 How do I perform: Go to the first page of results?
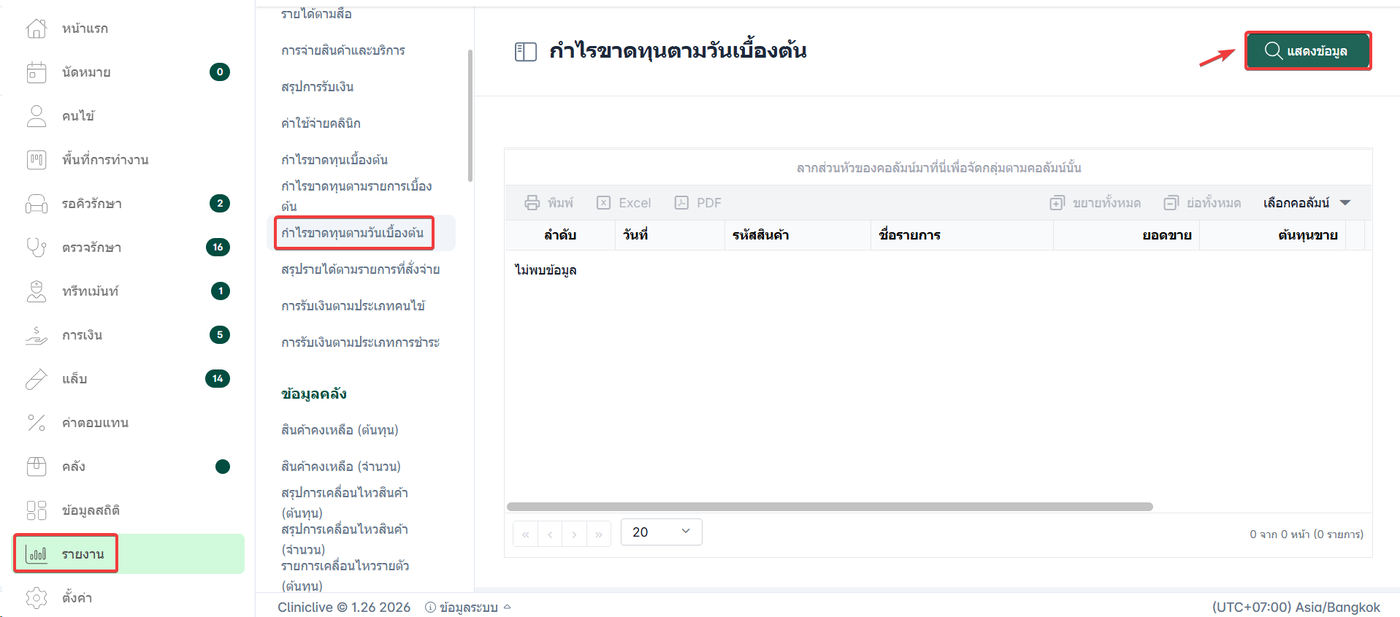526,533
